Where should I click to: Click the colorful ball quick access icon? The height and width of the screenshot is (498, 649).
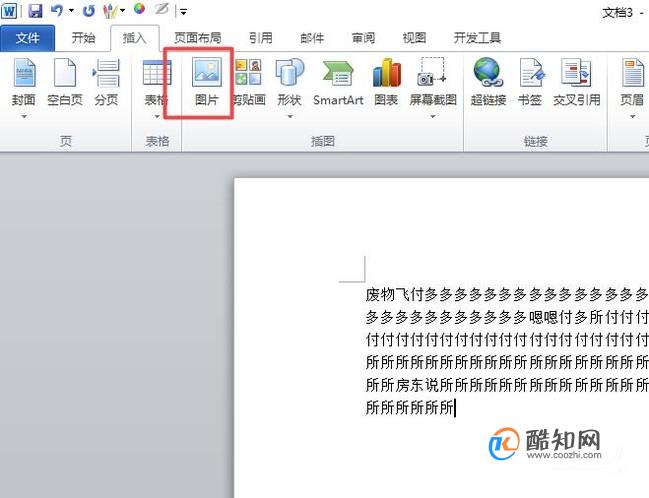(139, 9)
